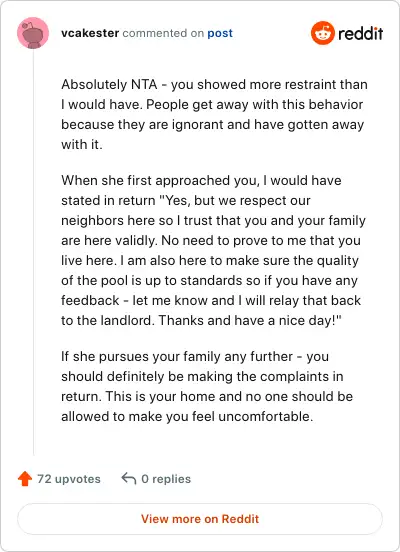Click the curved reply arrow icon
Image resolution: width=400 pixels, height=552 pixels.
pyautogui.click(x=129, y=479)
